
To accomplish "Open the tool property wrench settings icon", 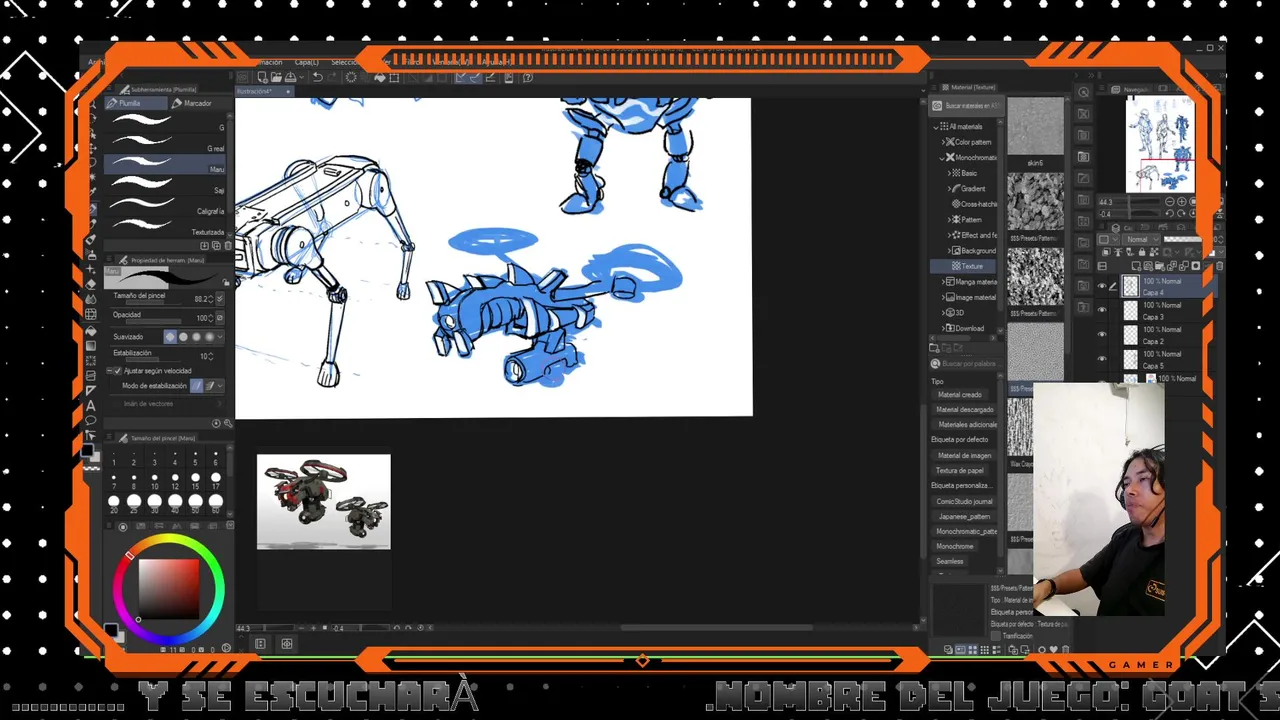I will coord(227,423).
